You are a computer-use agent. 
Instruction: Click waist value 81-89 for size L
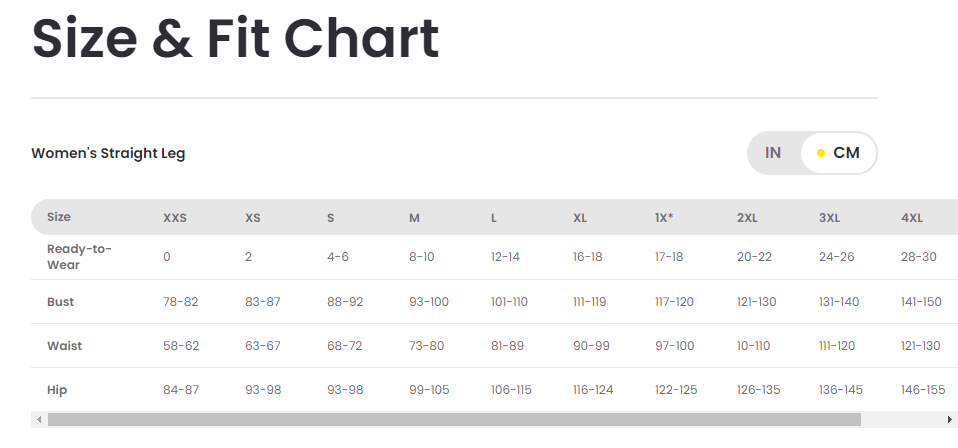click(509, 346)
